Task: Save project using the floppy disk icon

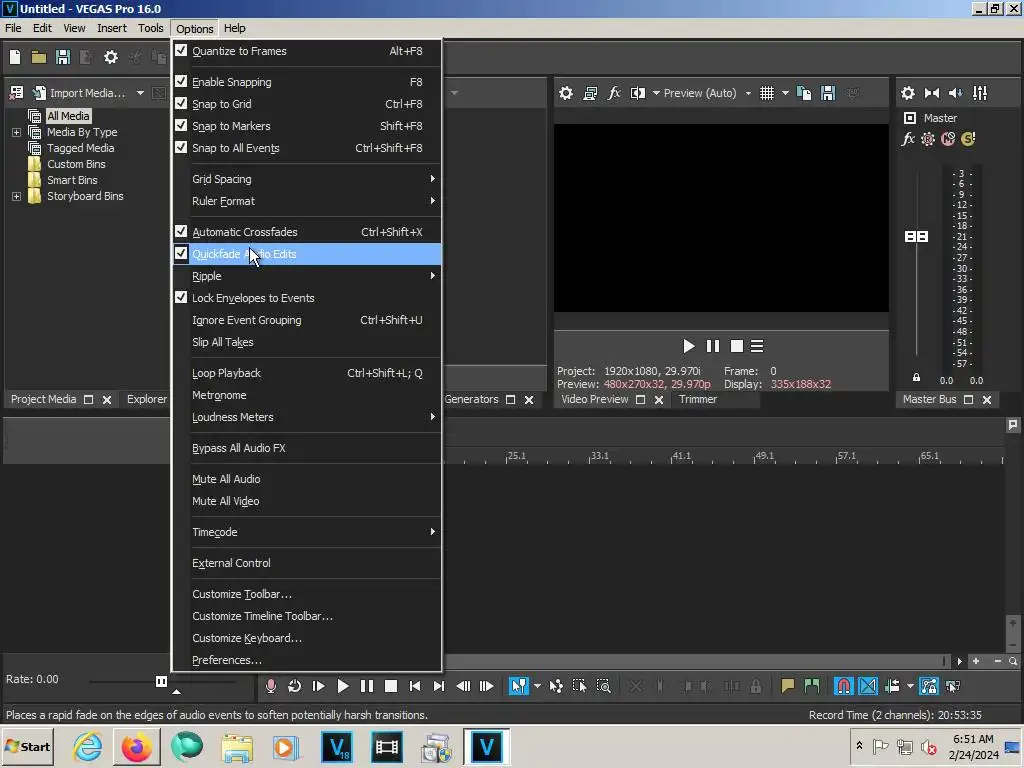Action: (63, 57)
